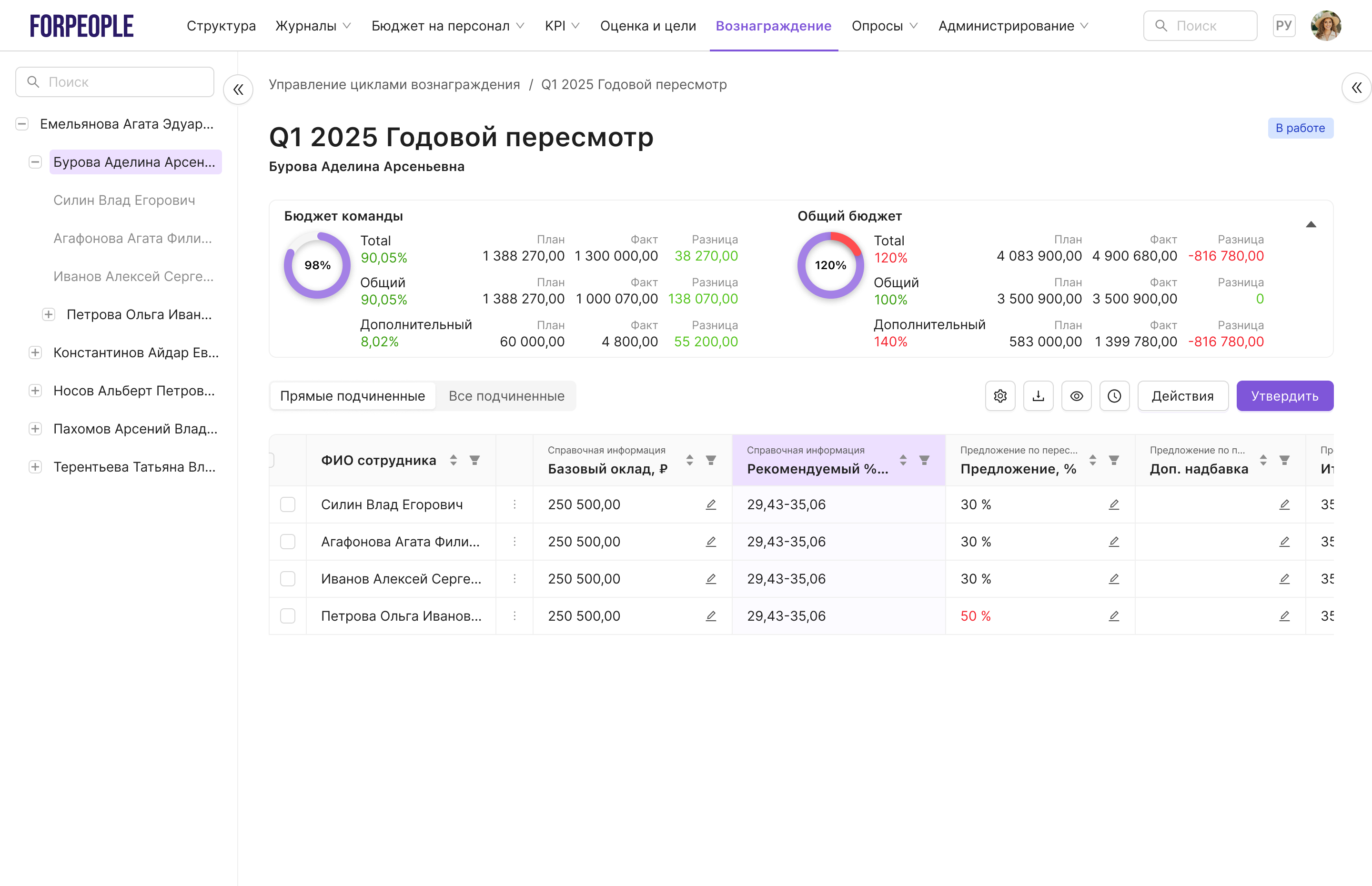Sort by Базовый оклад column
The height and width of the screenshot is (886, 1372).
point(689,460)
